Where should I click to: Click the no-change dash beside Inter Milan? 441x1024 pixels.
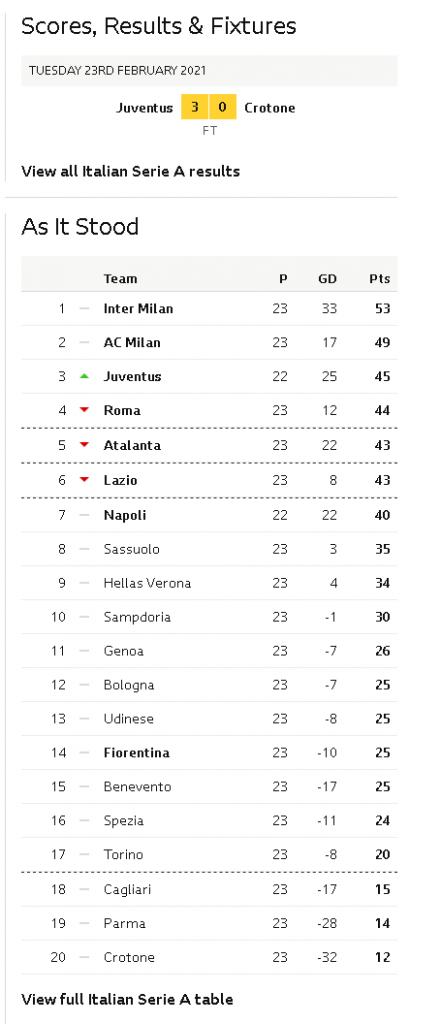(x=84, y=308)
